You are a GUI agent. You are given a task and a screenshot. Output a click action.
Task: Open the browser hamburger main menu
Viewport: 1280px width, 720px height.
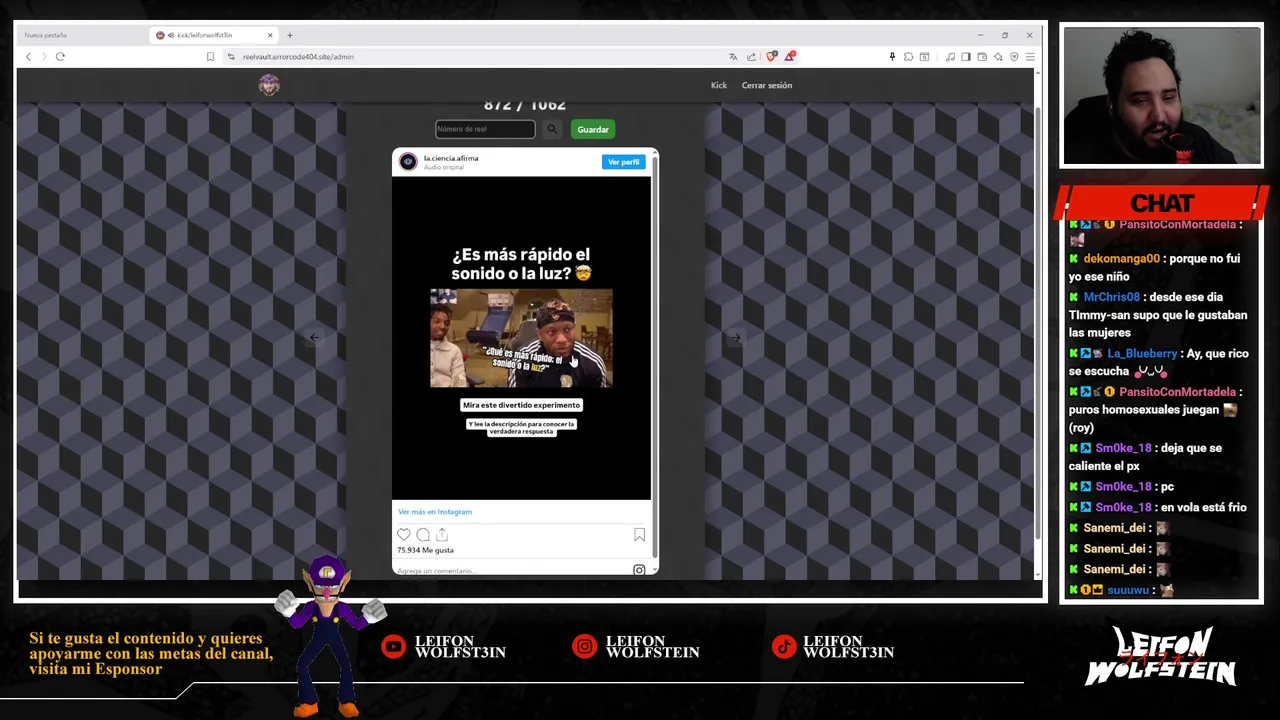coord(1030,57)
